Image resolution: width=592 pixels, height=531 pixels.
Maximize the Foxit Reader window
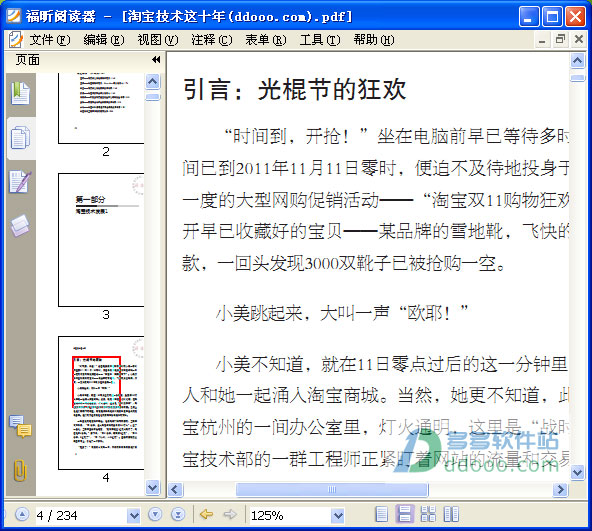tap(552, 16)
